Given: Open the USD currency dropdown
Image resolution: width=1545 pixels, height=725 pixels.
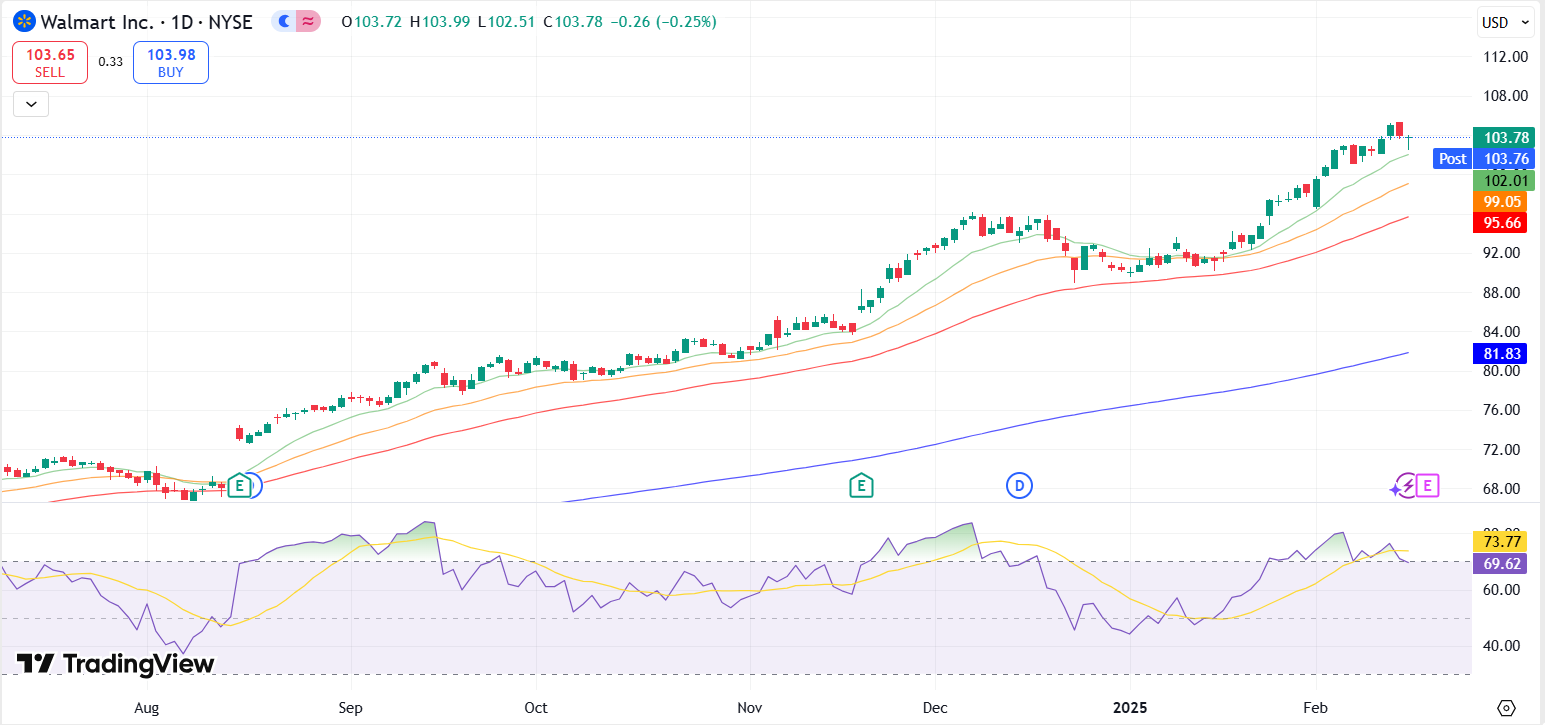Looking at the screenshot, I should pyautogui.click(x=1505, y=22).
